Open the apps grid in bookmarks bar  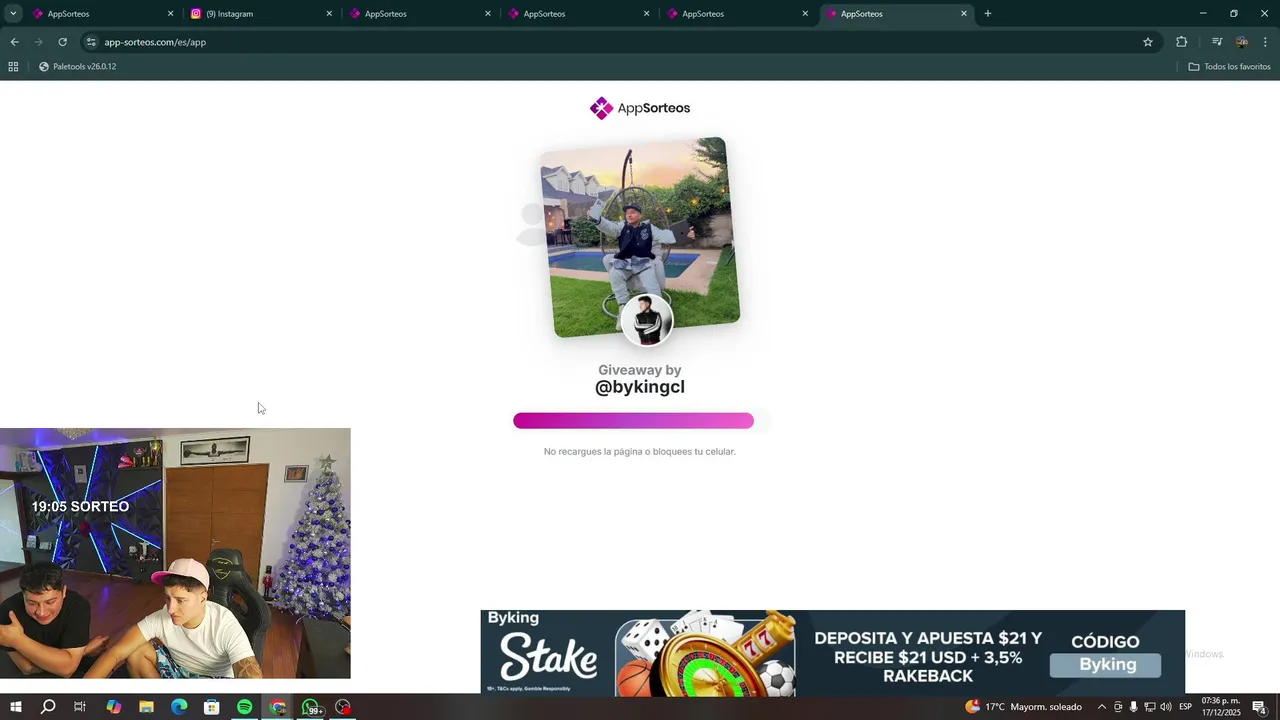[13, 67]
